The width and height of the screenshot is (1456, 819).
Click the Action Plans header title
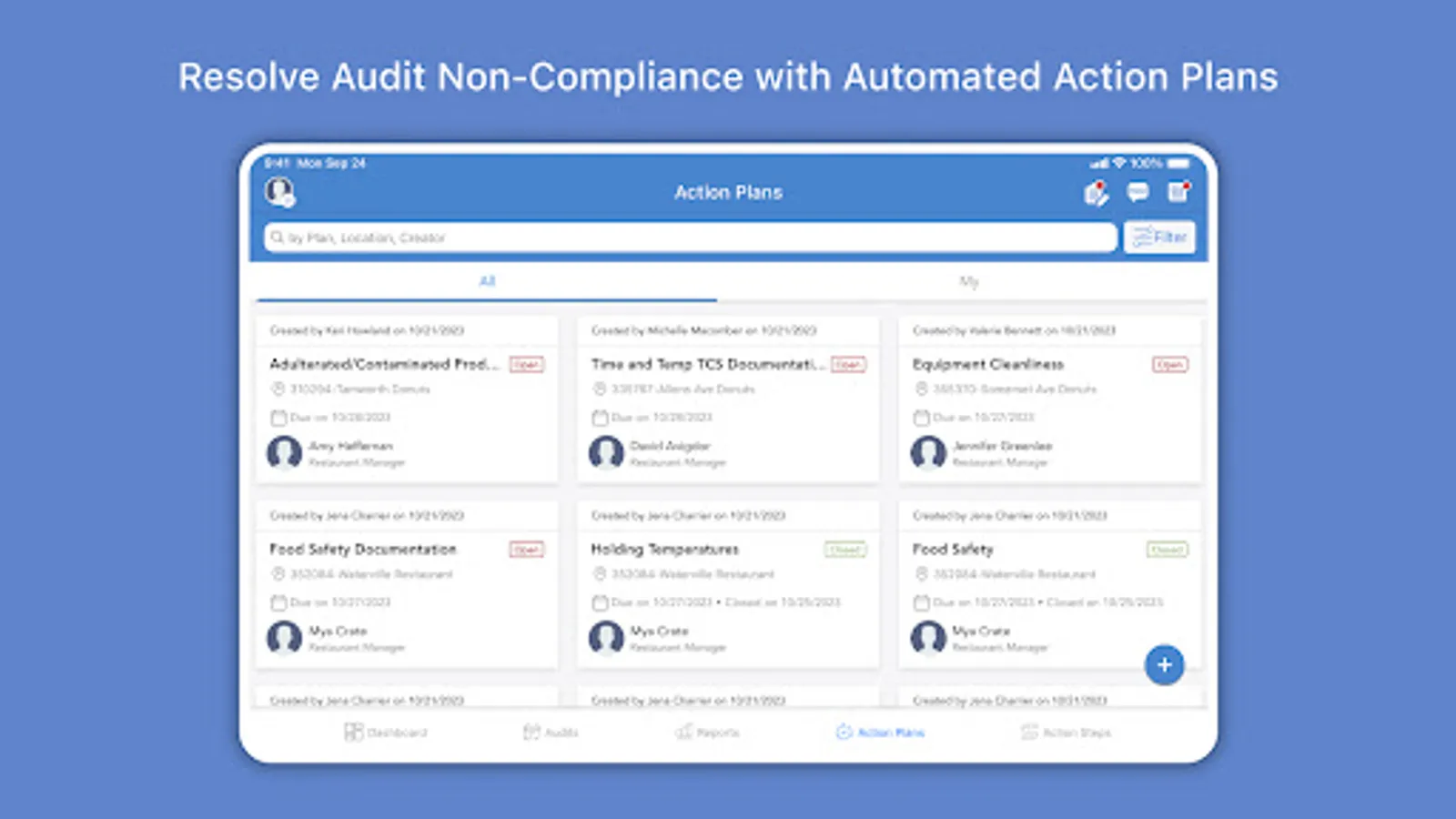point(728,192)
